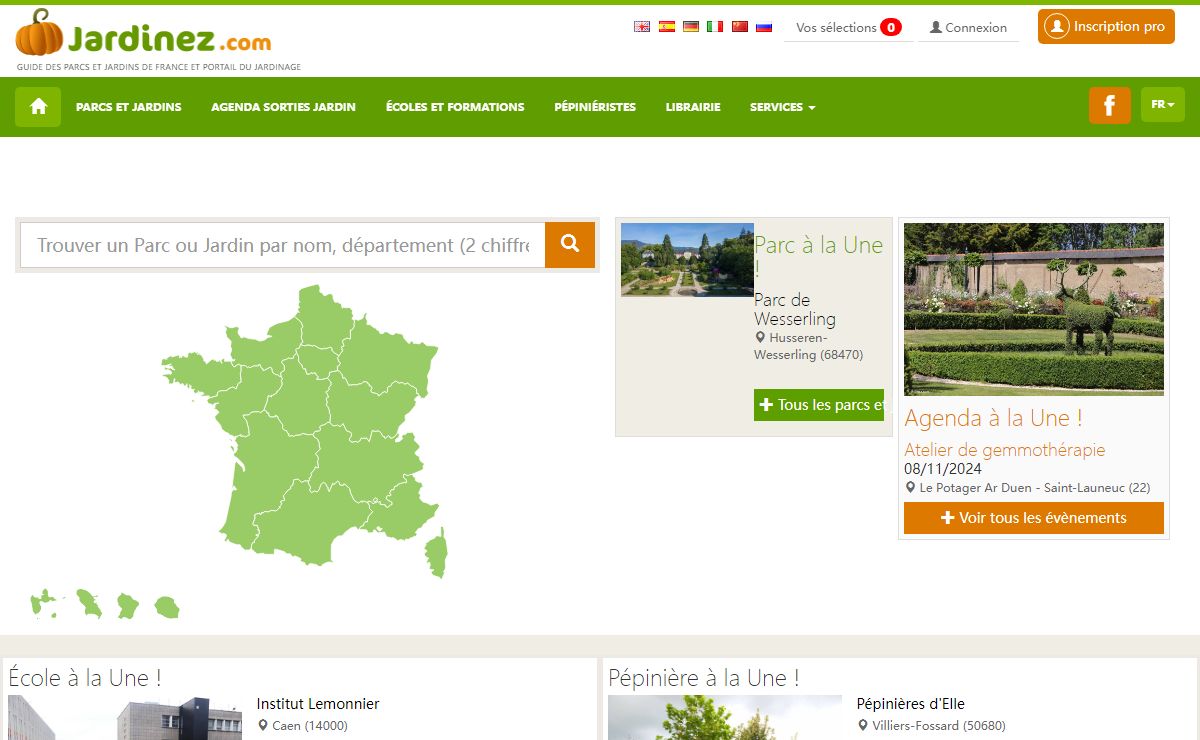Go to Agenda Sorties Jardin
This screenshot has height=740, width=1200.
pyautogui.click(x=283, y=107)
